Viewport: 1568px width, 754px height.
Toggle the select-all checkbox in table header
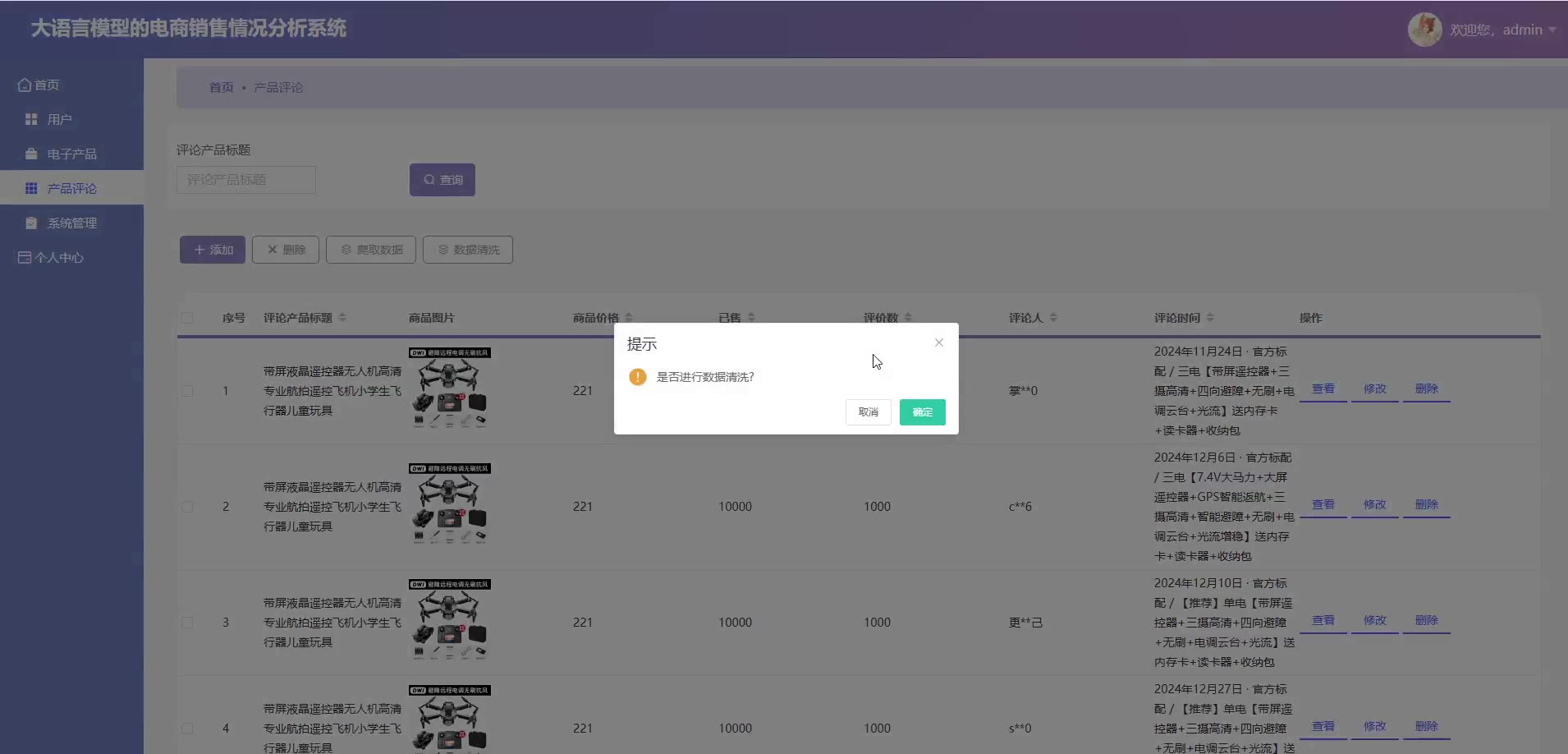[x=187, y=318]
